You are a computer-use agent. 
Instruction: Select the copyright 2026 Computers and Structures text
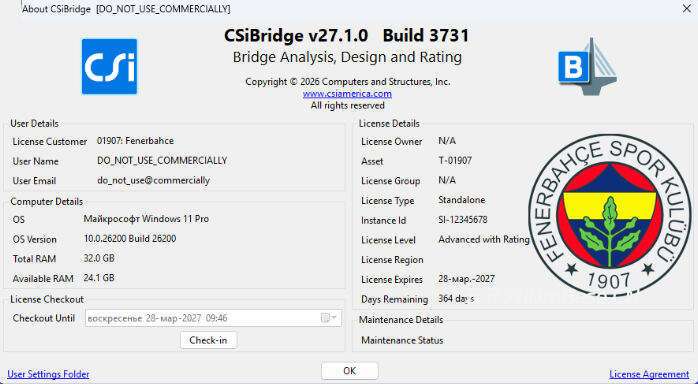tap(348, 82)
